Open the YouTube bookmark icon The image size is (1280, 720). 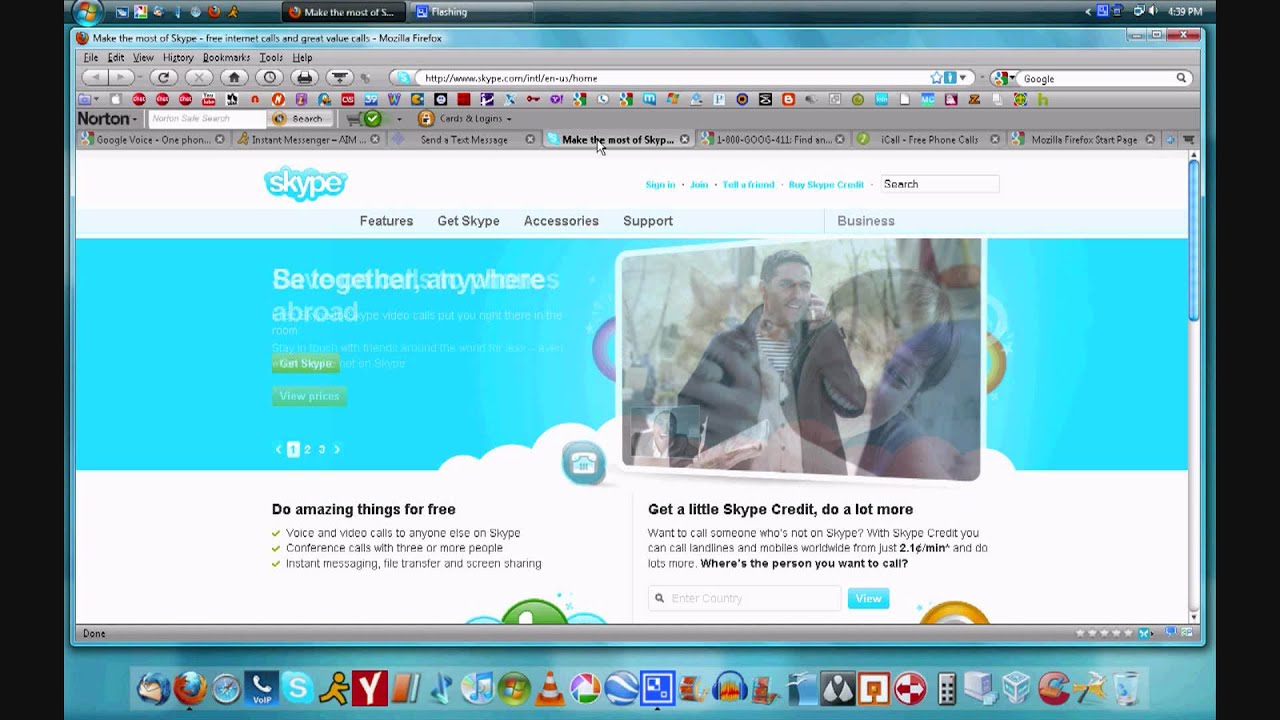tap(208, 99)
